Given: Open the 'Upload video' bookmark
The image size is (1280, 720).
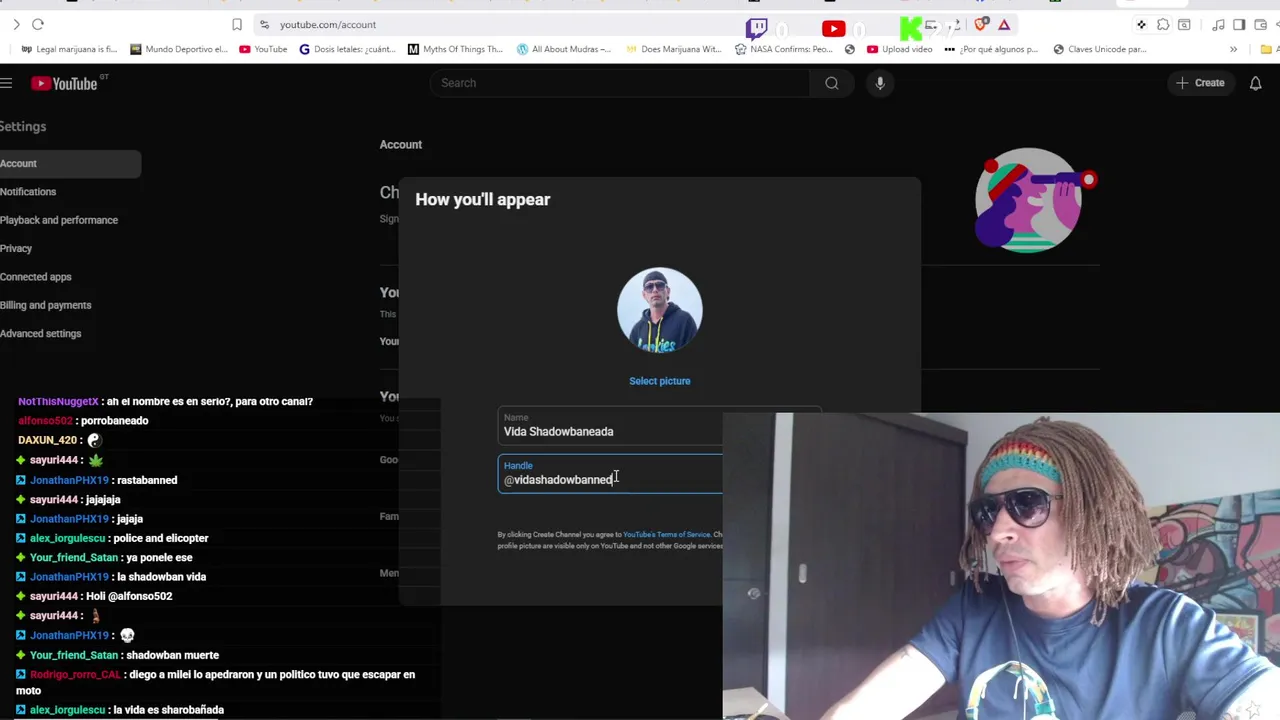Looking at the screenshot, I should click(900, 49).
